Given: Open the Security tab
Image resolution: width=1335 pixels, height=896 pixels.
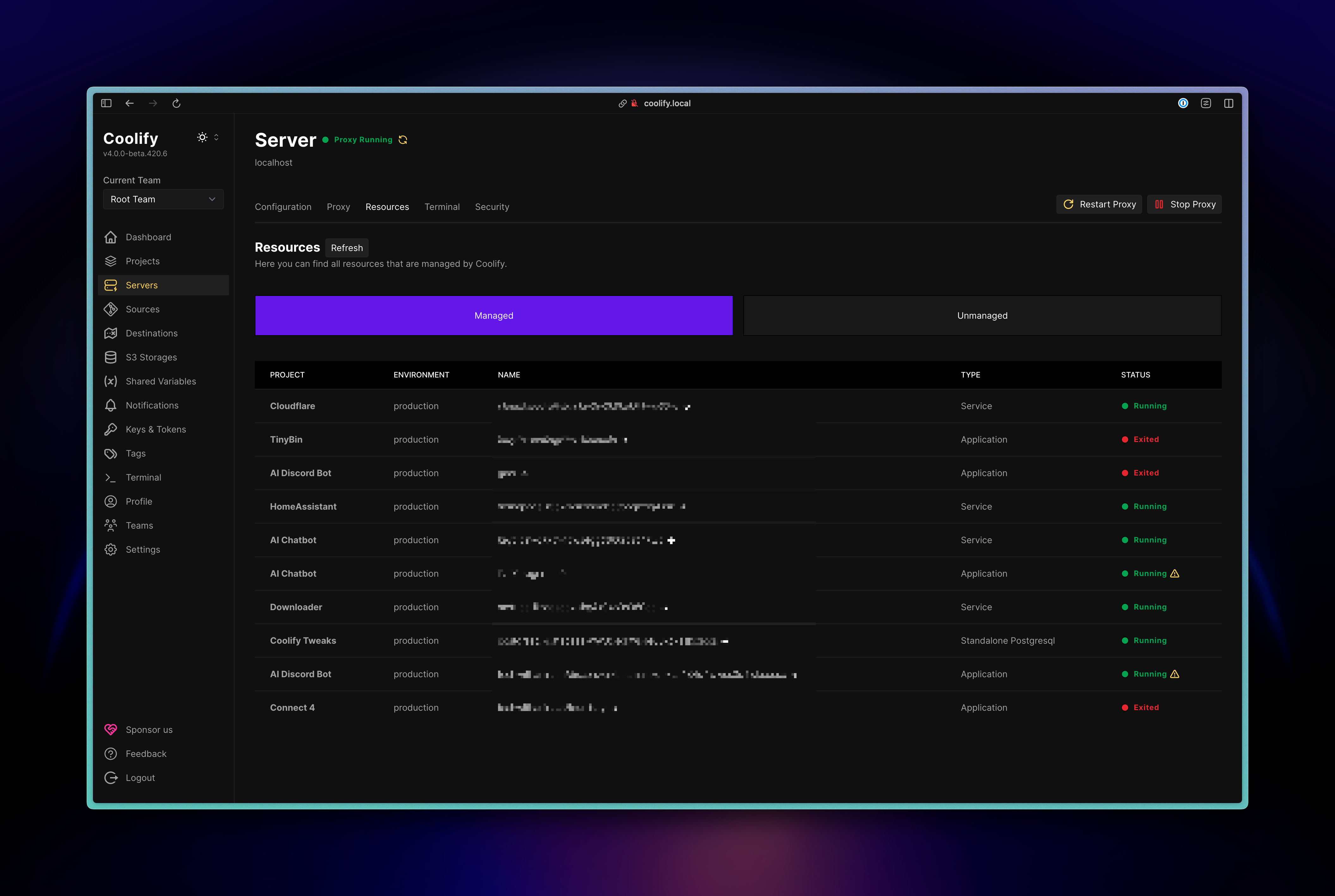Looking at the screenshot, I should [491, 207].
